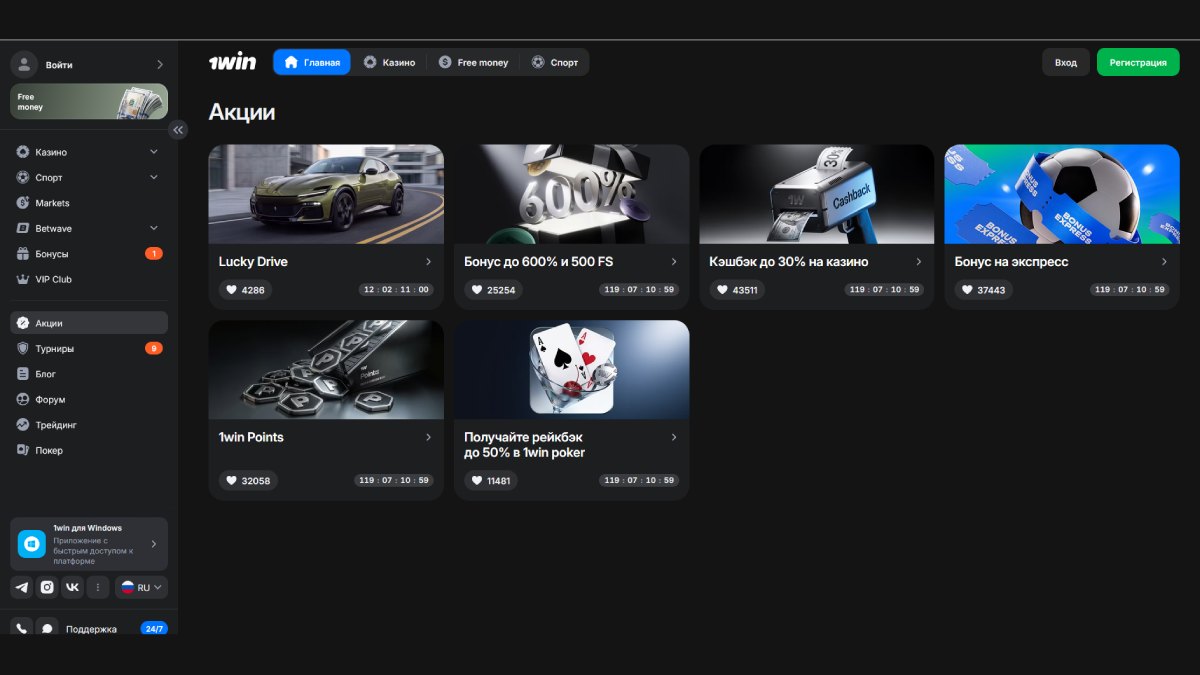Open the Telegram social icon
1200x675 pixels.
[22, 587]
